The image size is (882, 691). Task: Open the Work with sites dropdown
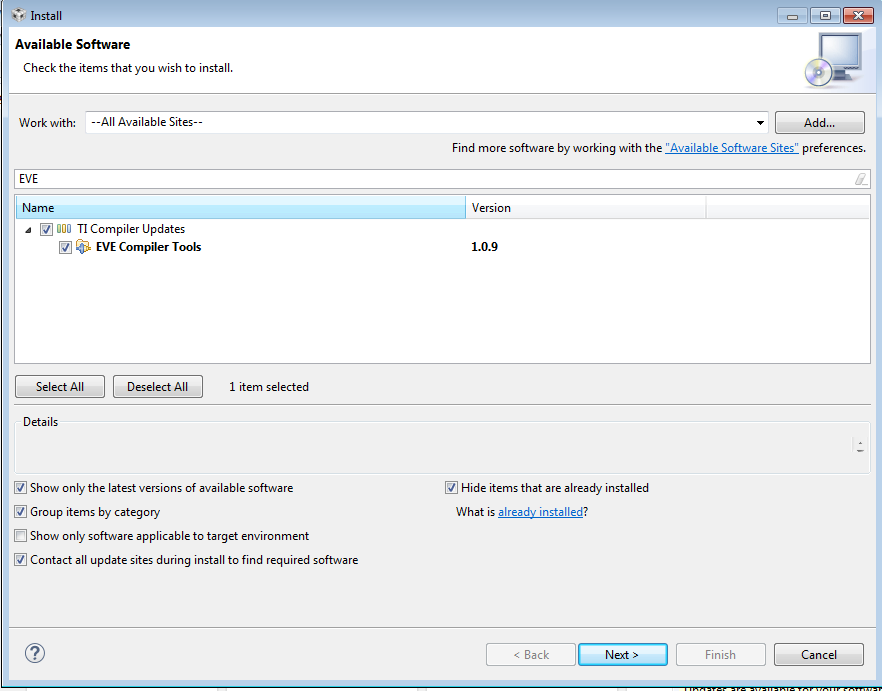coord(760,123)
